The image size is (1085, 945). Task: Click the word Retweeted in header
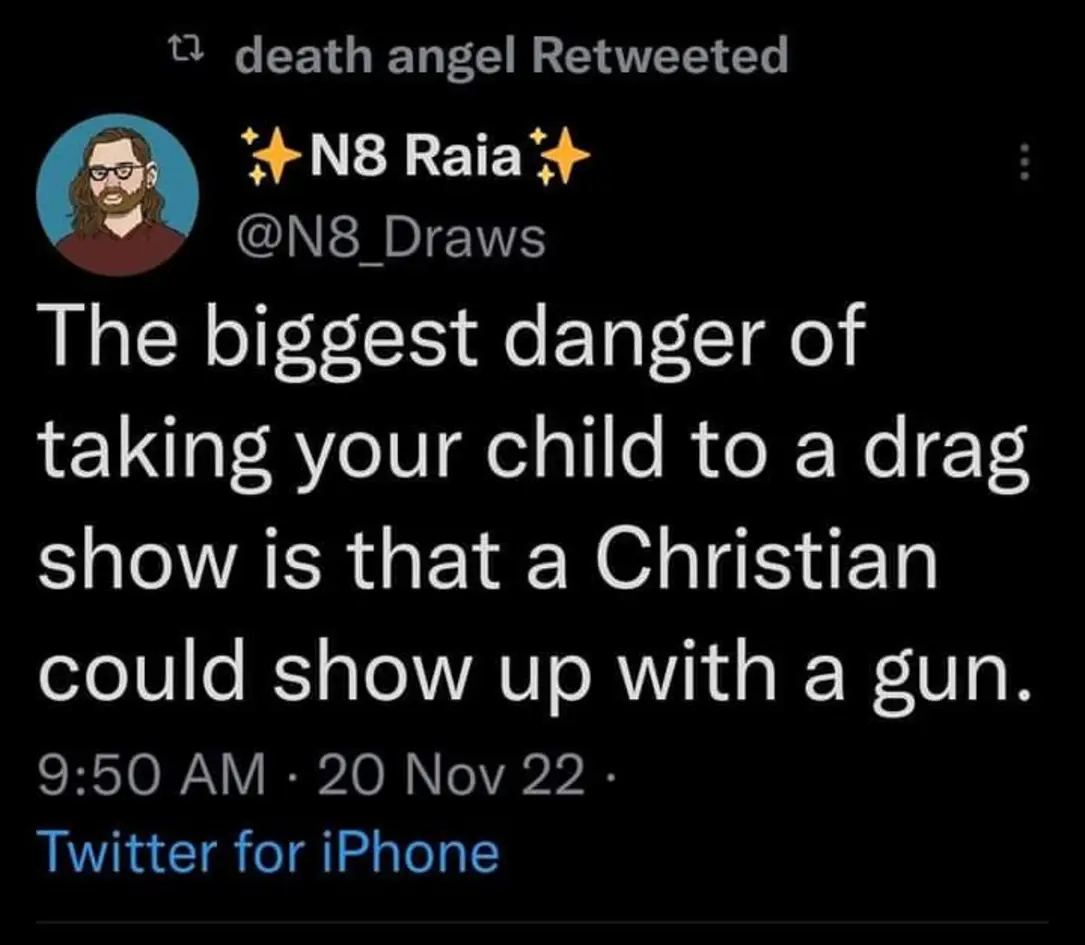coord(660,56)
